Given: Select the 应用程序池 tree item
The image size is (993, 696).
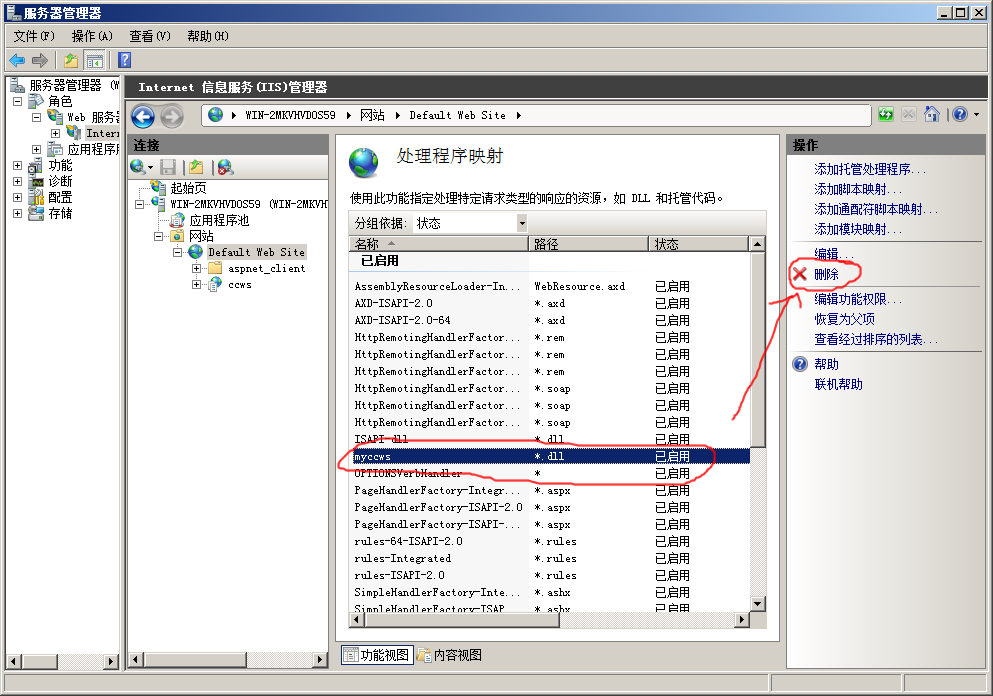Looking at the screenshot, I should point(219,220).
